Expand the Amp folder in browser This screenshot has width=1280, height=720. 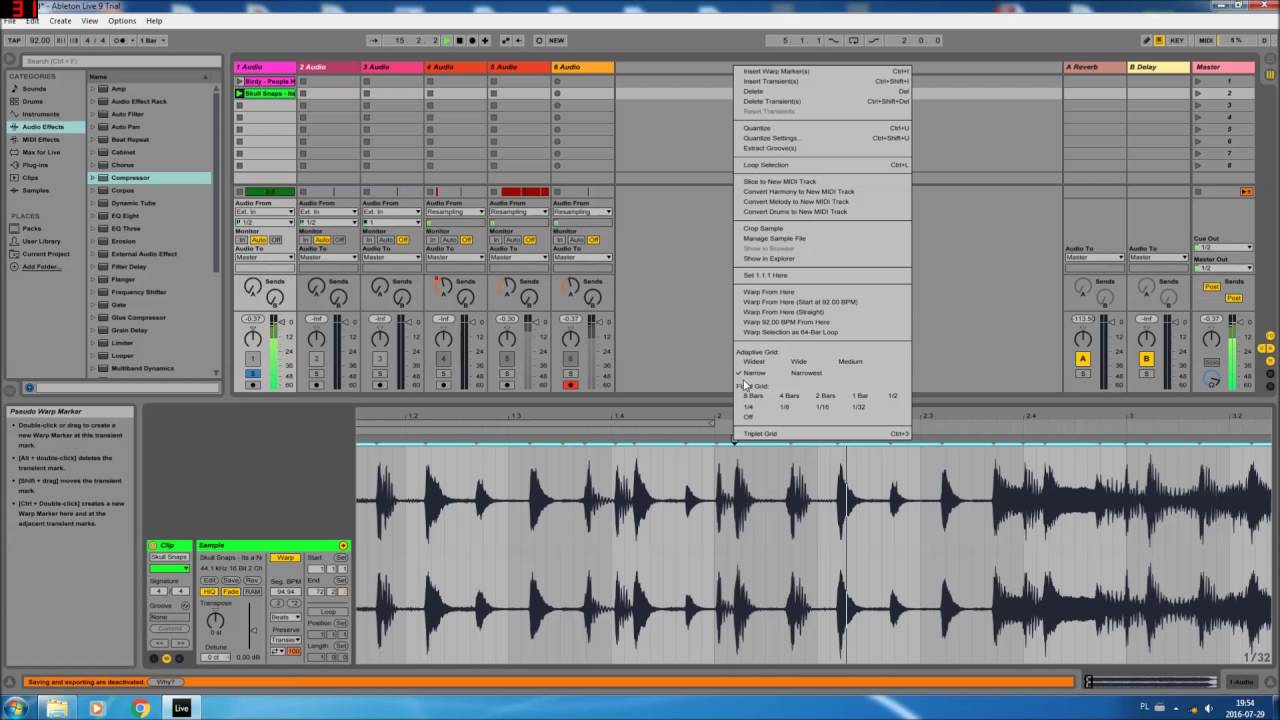pos(93,89)
